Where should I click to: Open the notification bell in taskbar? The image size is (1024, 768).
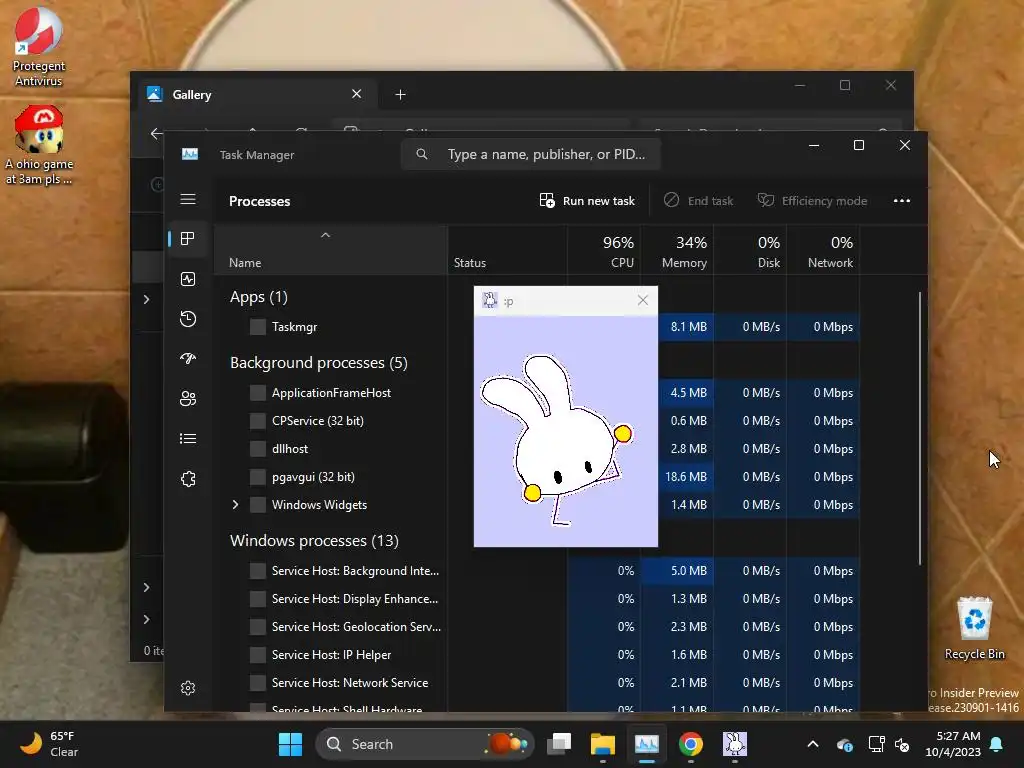pyautogui.click(x=997, y=744)
